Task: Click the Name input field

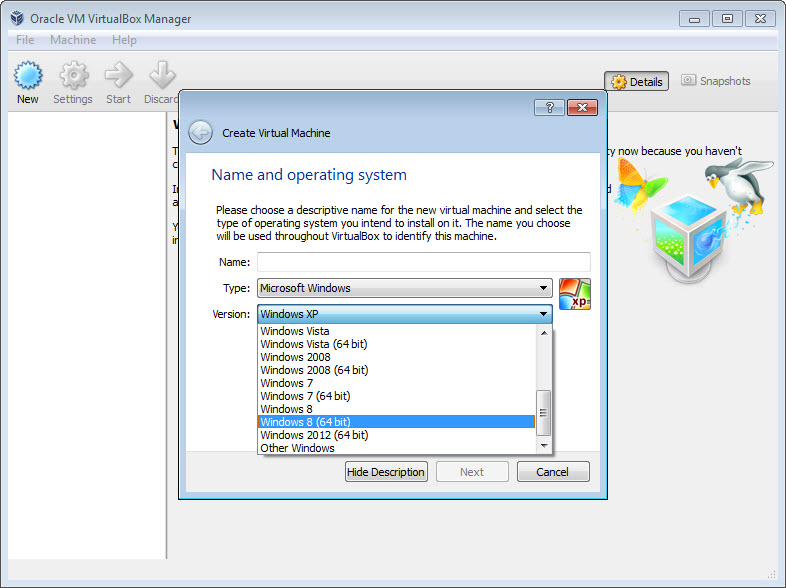Action: 424,262
